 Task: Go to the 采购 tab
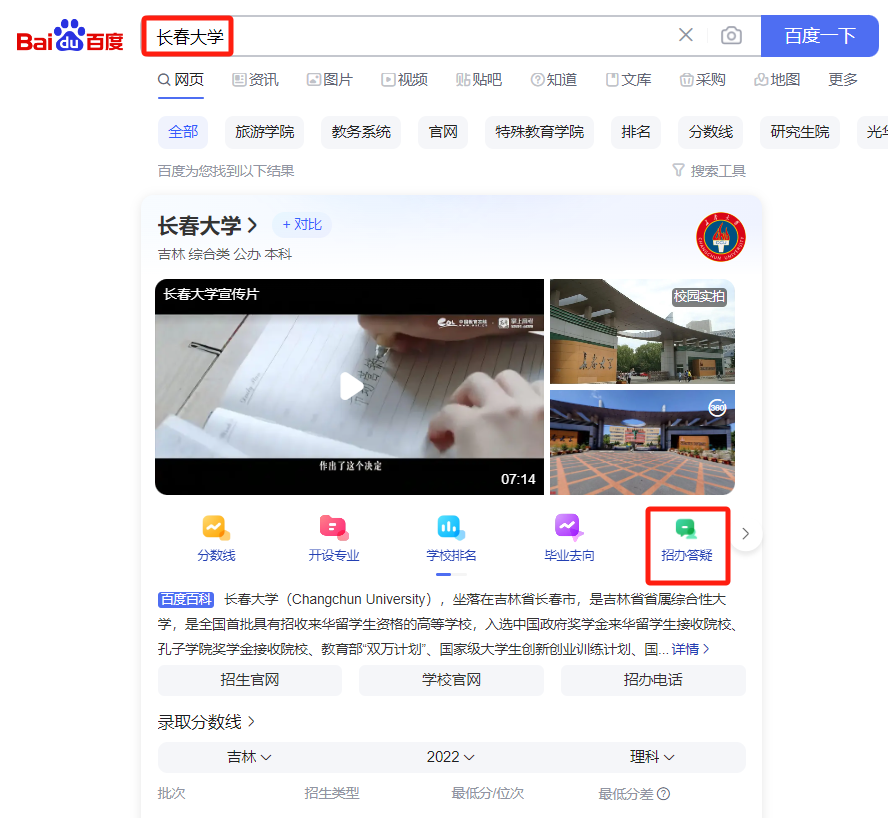pyautogui.click(x=703, y=80)
